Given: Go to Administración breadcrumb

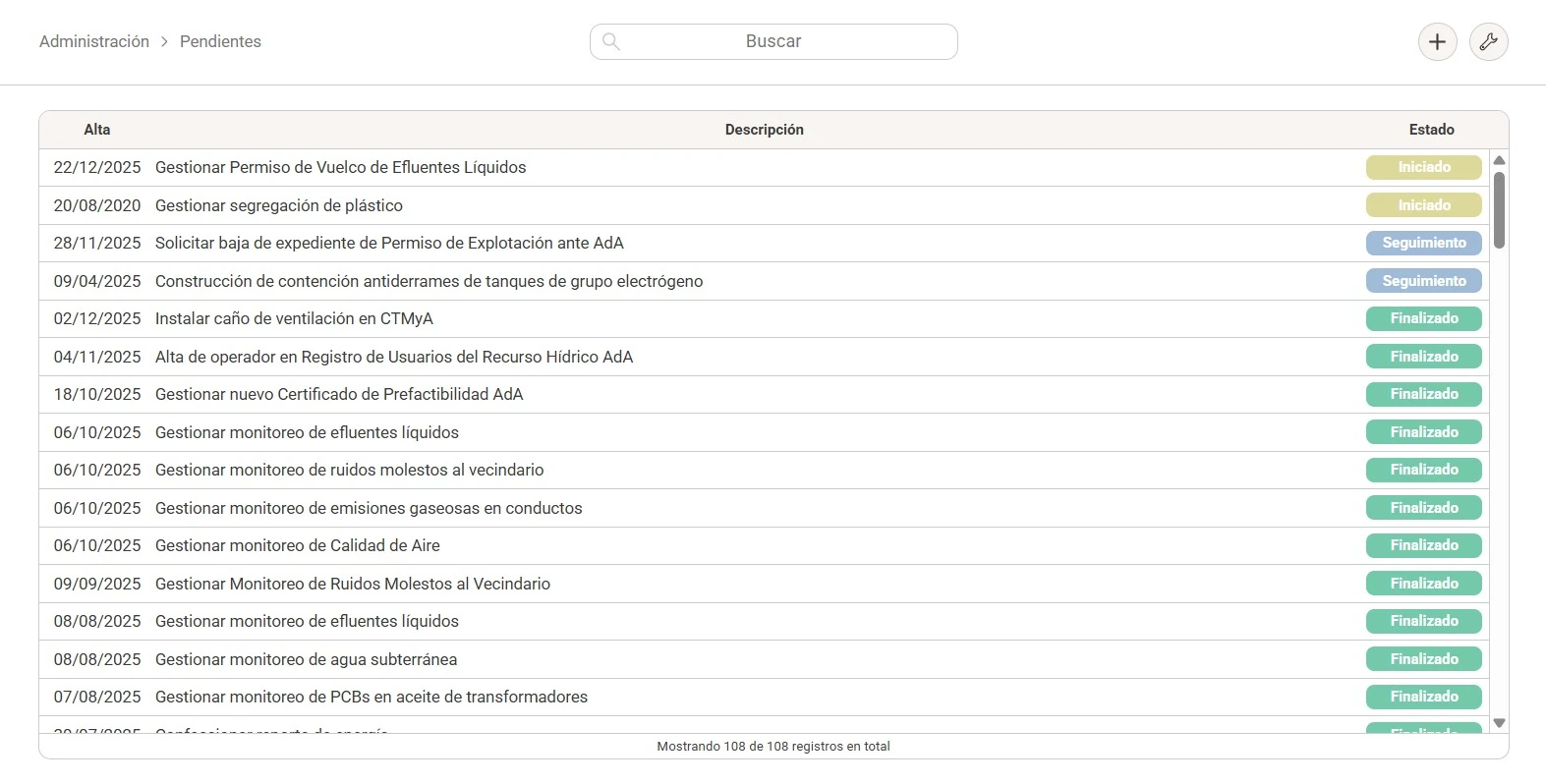Looking at the screenshot, I should [x=94, y=41].
